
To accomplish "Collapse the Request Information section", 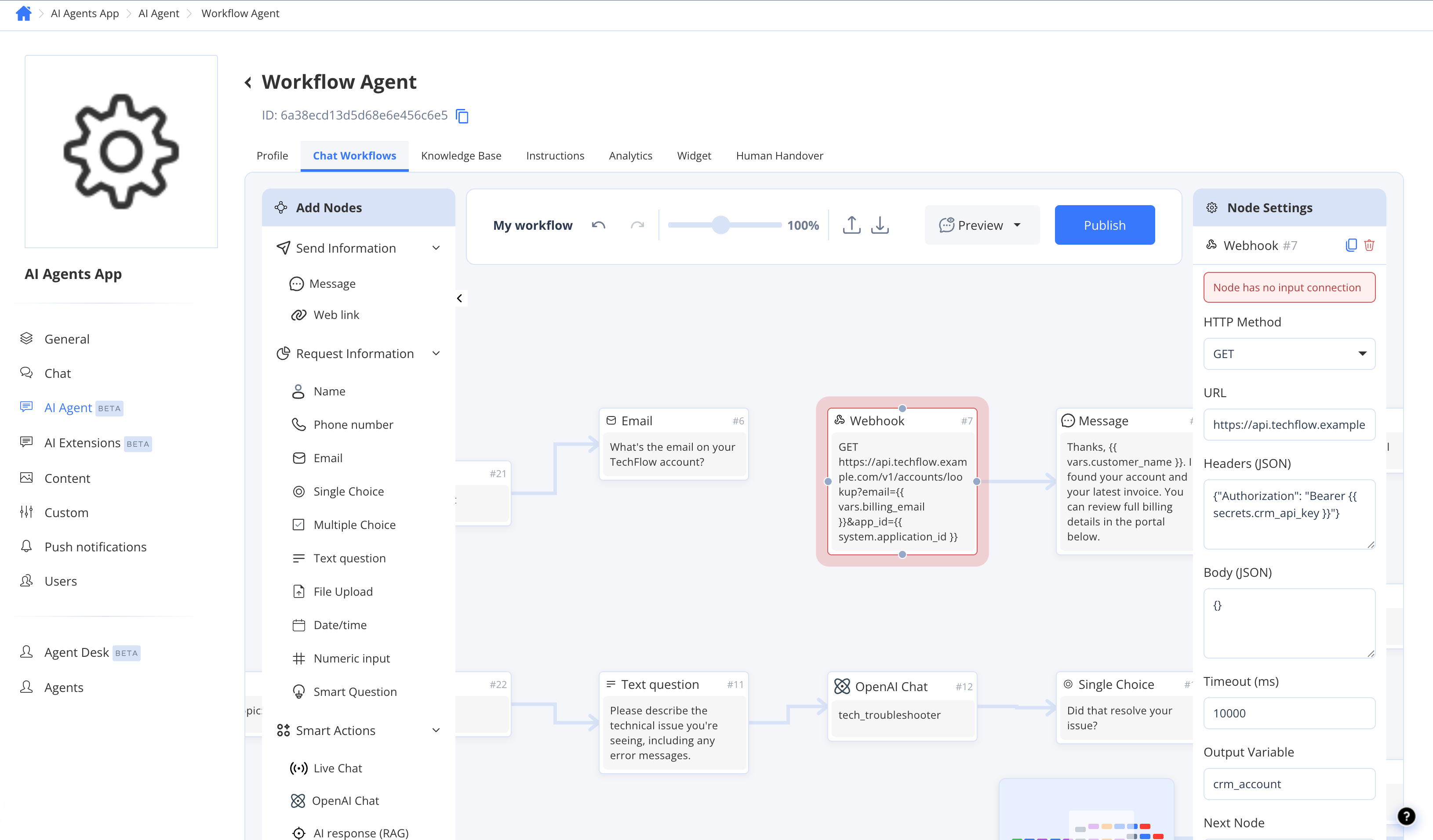I will tap(436, 354).
